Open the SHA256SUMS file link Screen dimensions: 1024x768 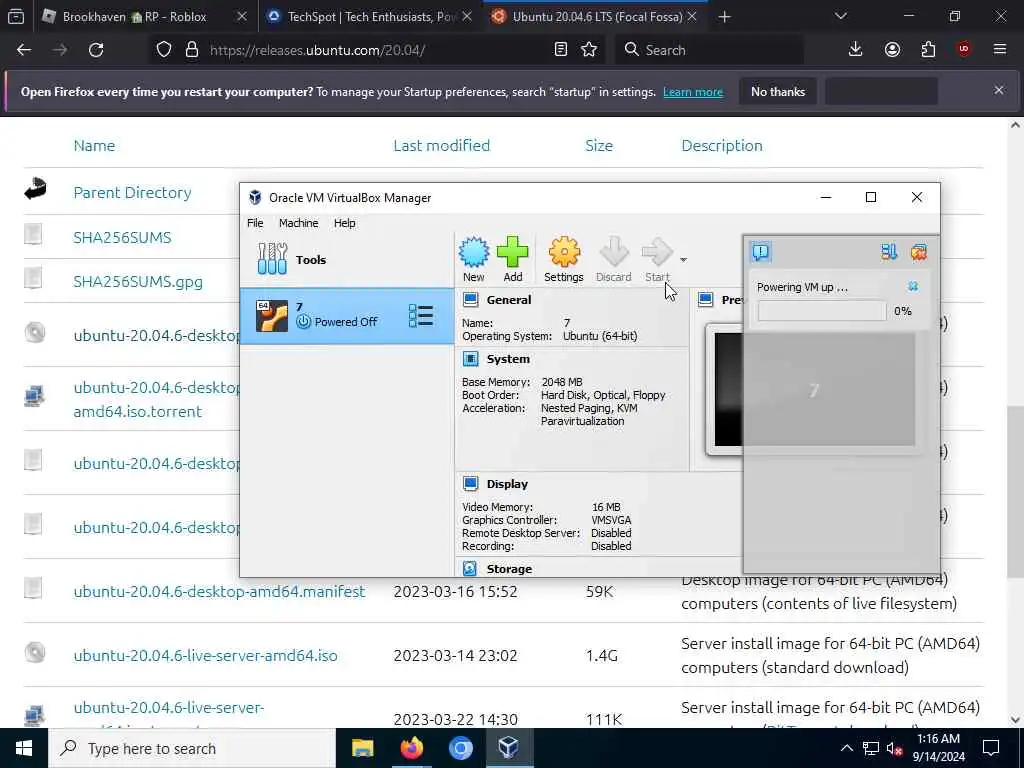122,237
